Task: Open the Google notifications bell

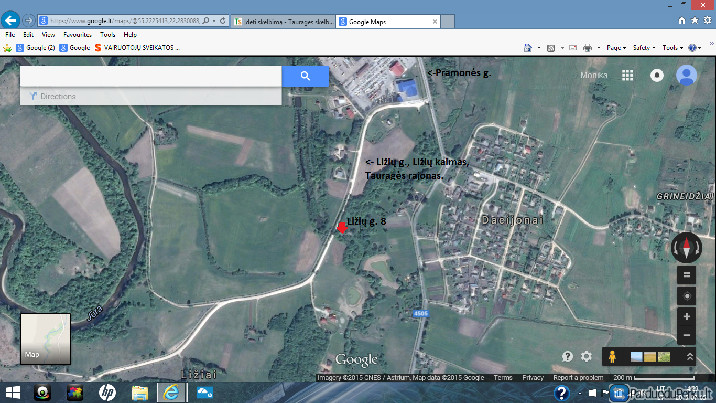Action: 657,75
